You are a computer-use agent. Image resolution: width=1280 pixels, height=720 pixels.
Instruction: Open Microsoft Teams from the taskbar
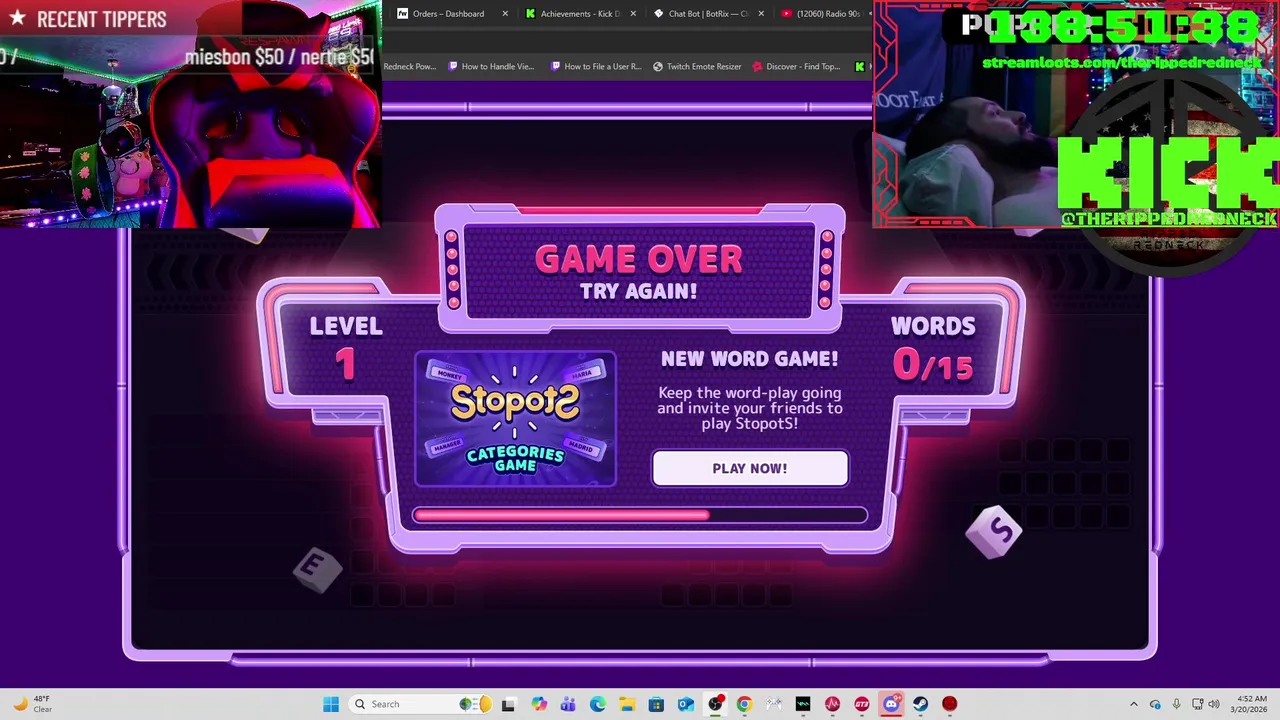[x=568, y=704]
